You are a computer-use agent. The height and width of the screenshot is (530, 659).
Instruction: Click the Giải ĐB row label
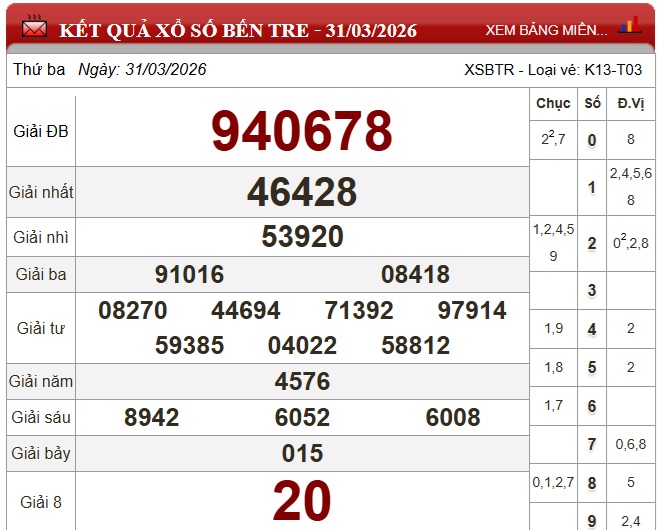tap(41, 131)
